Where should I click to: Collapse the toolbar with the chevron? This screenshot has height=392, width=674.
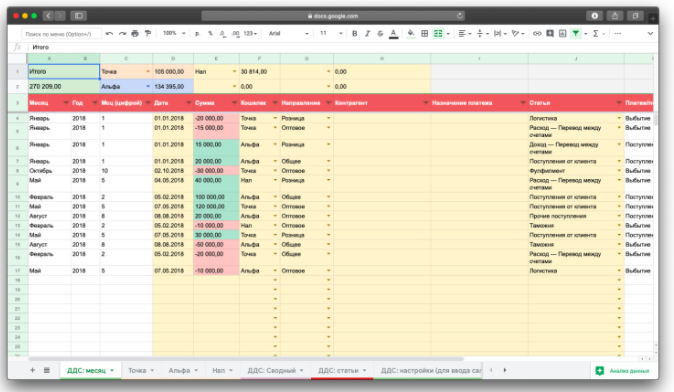click(x=650, y=34)
